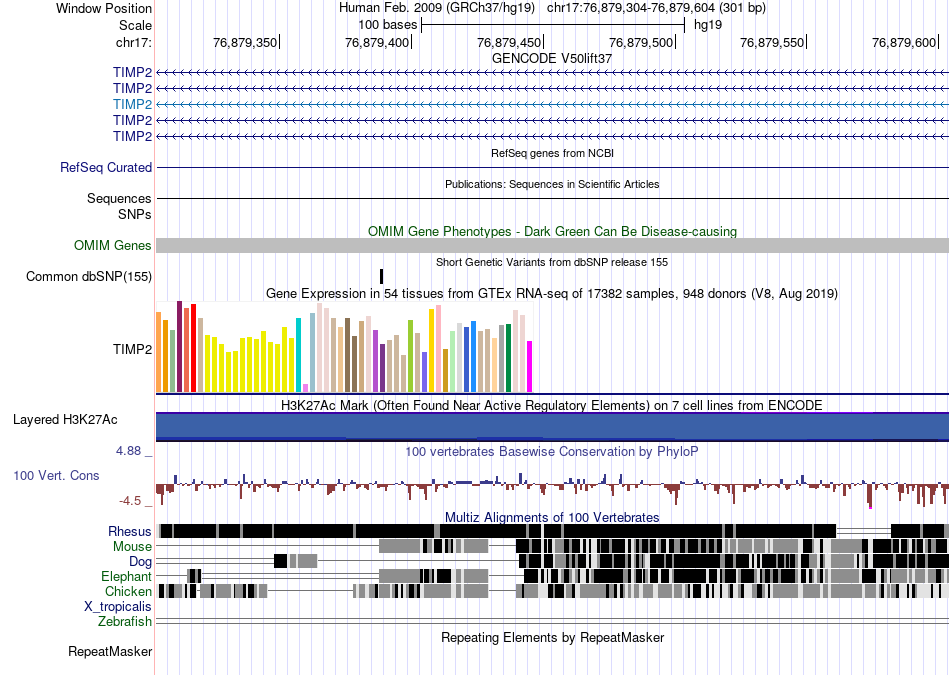The width and height of the screenshot is (950, 675).
Task: Select the Chicken alignment label
Action: point(128,591)
